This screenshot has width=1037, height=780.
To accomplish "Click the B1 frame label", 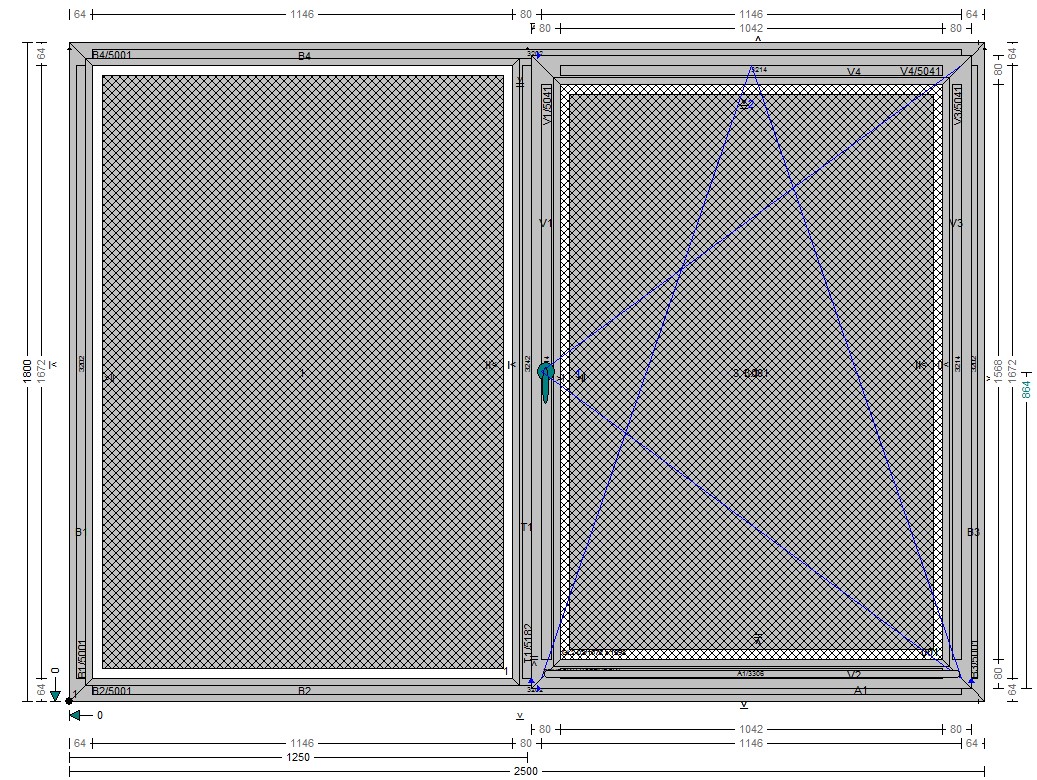I will click(81, 532).
